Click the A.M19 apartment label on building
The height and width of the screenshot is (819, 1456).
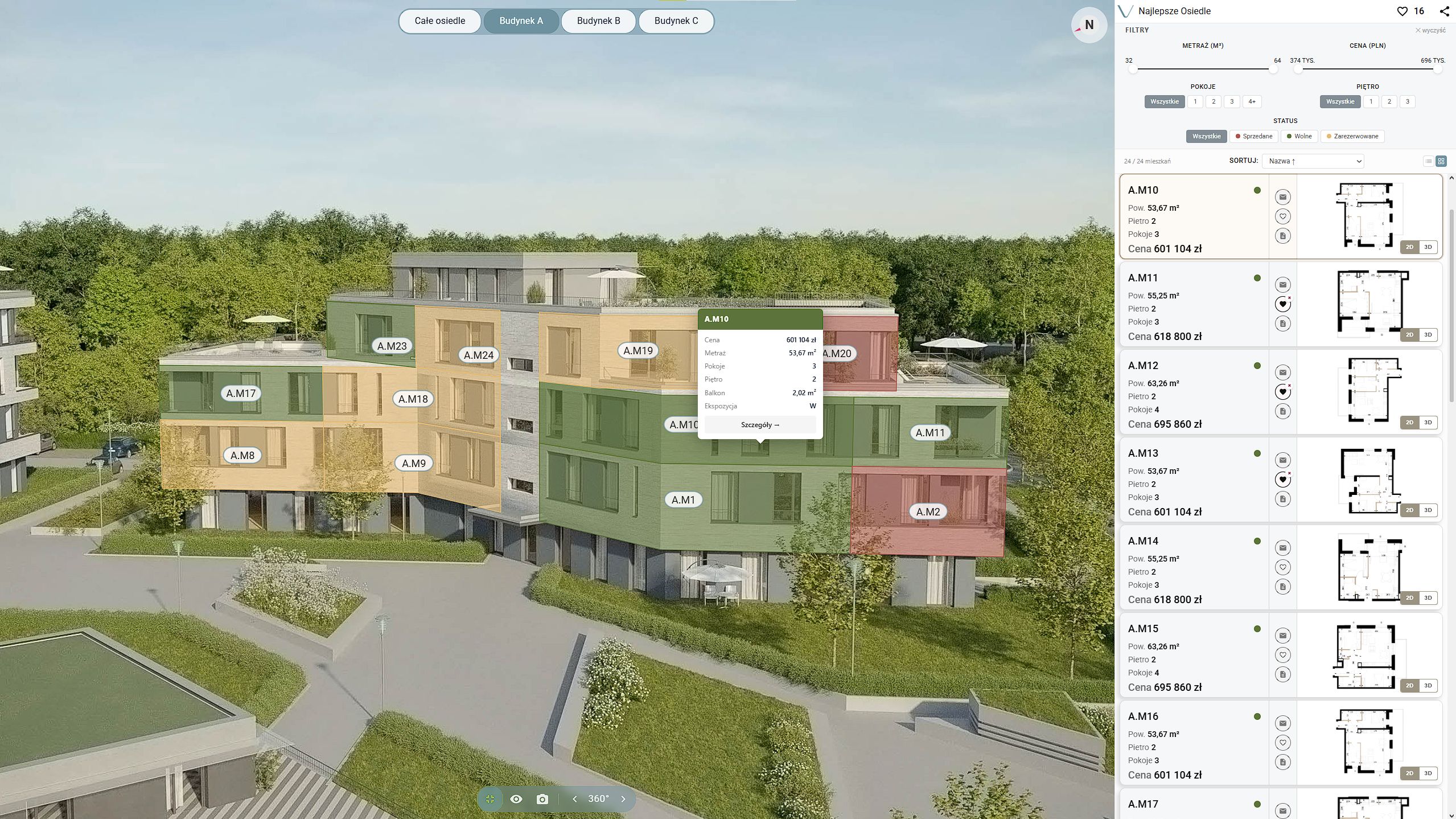[638, 351]
